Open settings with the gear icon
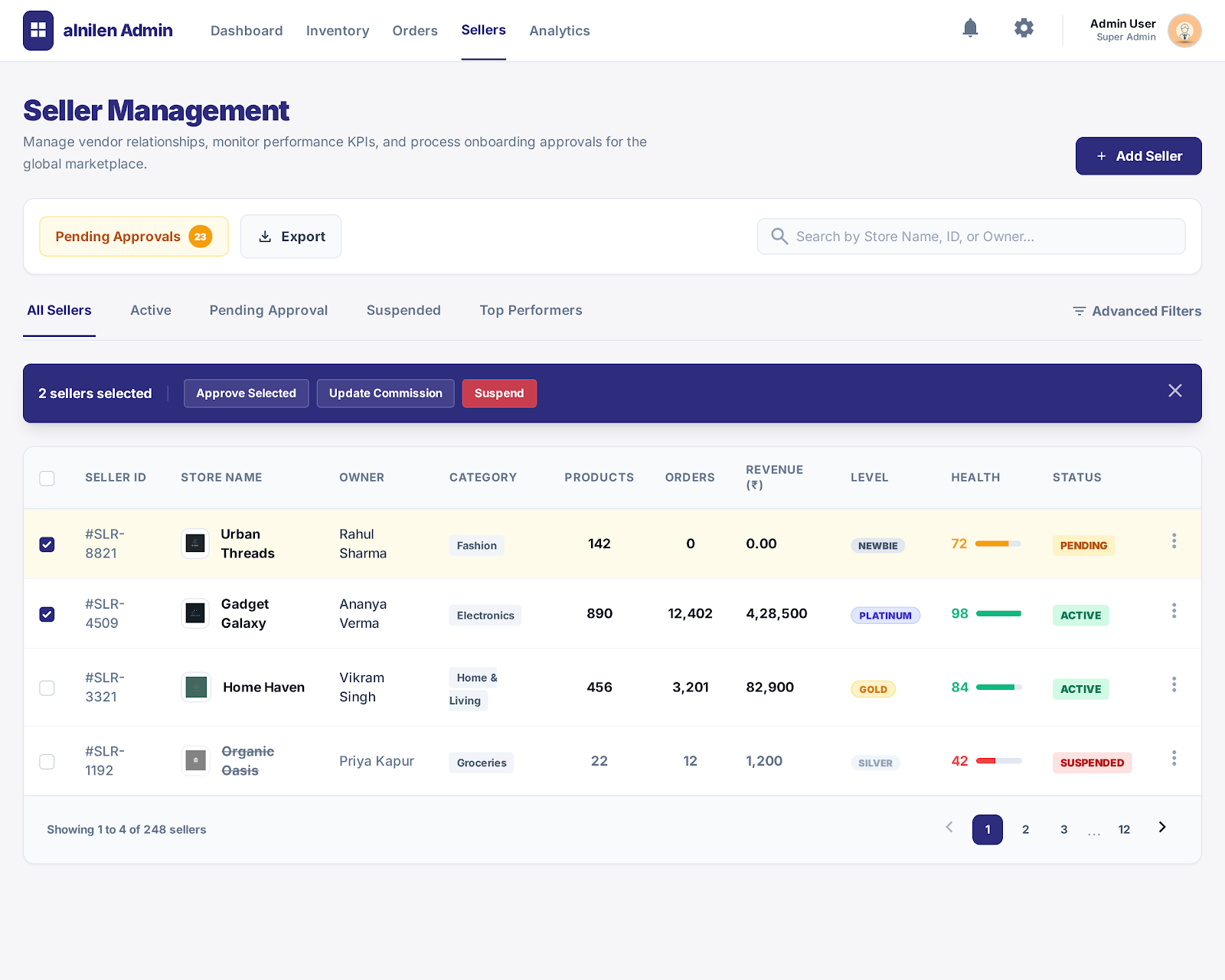 tap(1024, 28)
